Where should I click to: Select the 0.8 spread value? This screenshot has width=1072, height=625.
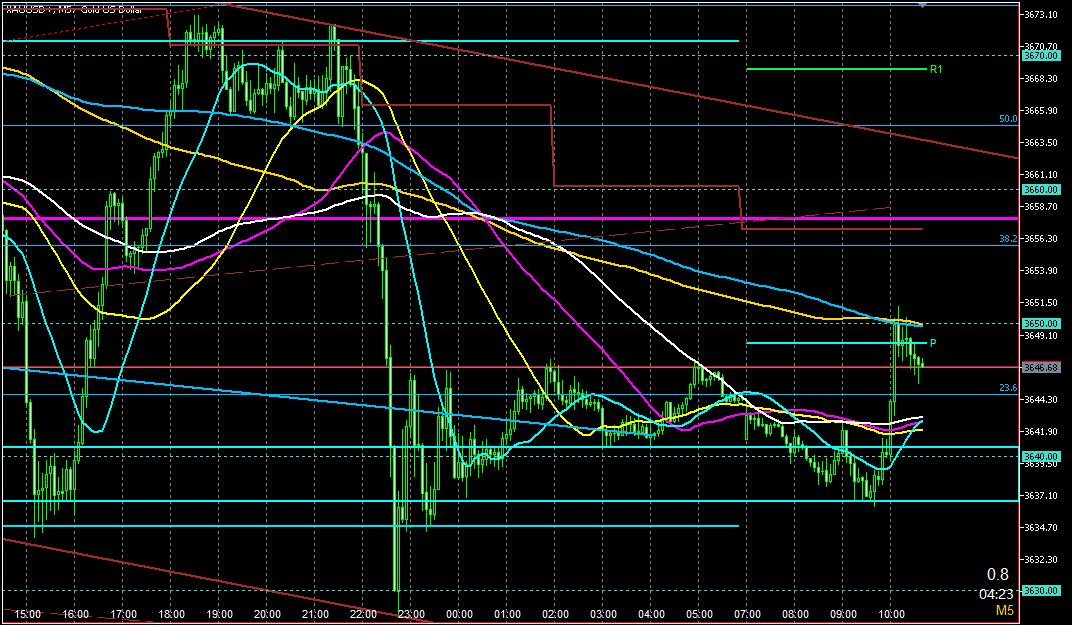point(998,574)
